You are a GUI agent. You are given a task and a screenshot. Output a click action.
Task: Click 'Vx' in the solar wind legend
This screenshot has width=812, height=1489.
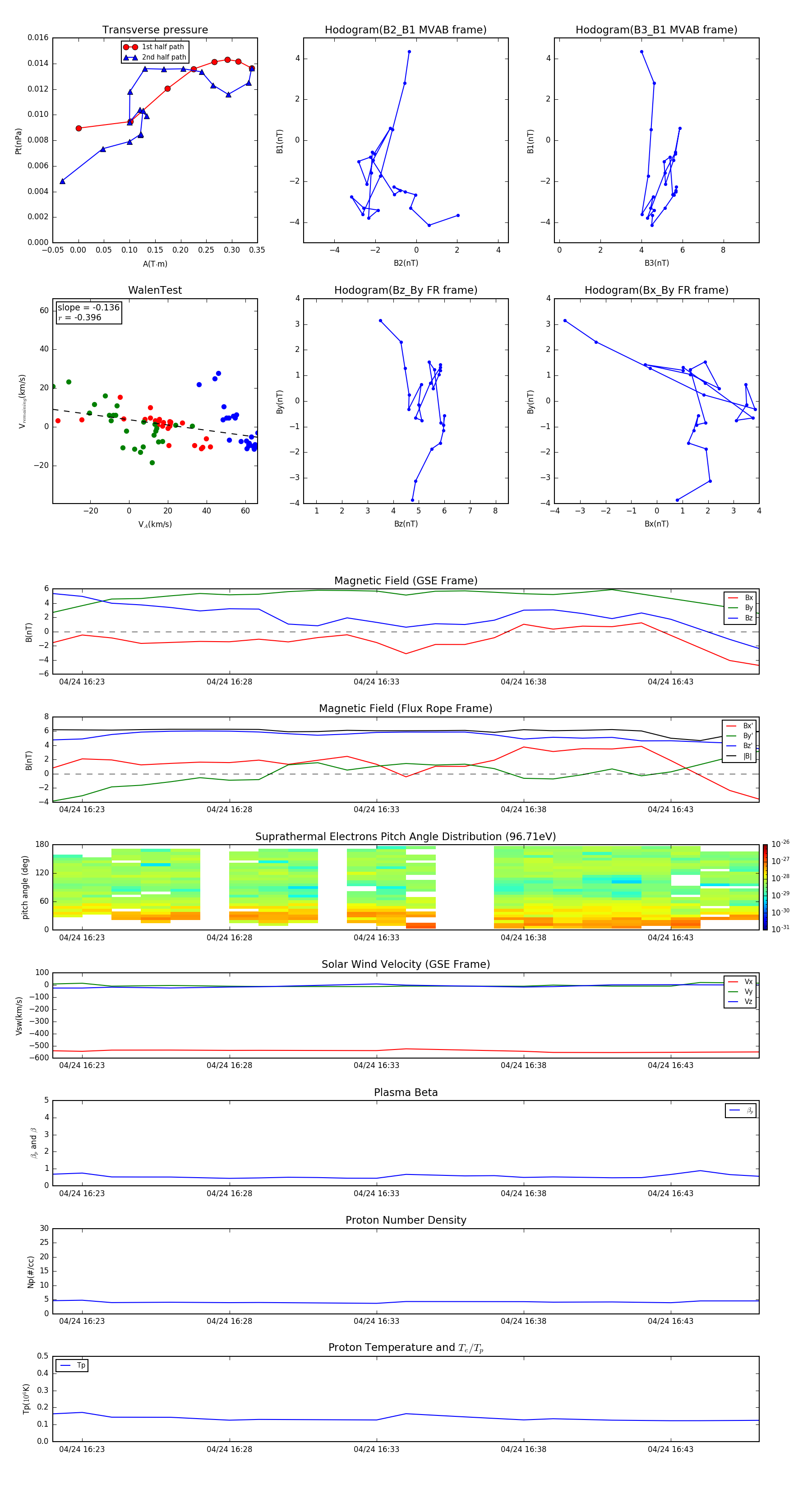pyautogui.click(x=748, y=981)
